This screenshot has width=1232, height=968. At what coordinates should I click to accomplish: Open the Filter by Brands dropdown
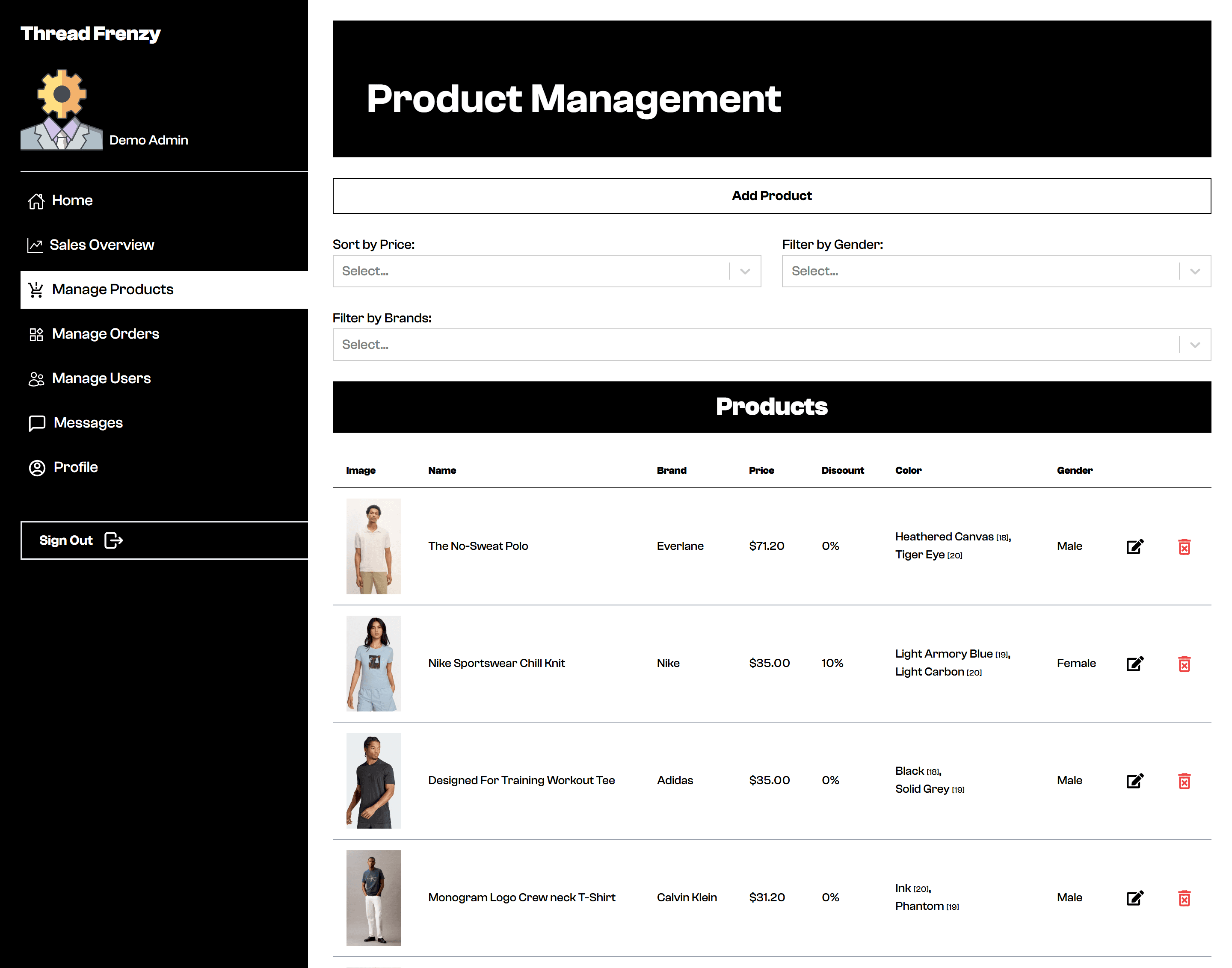[x=771, y=345]
